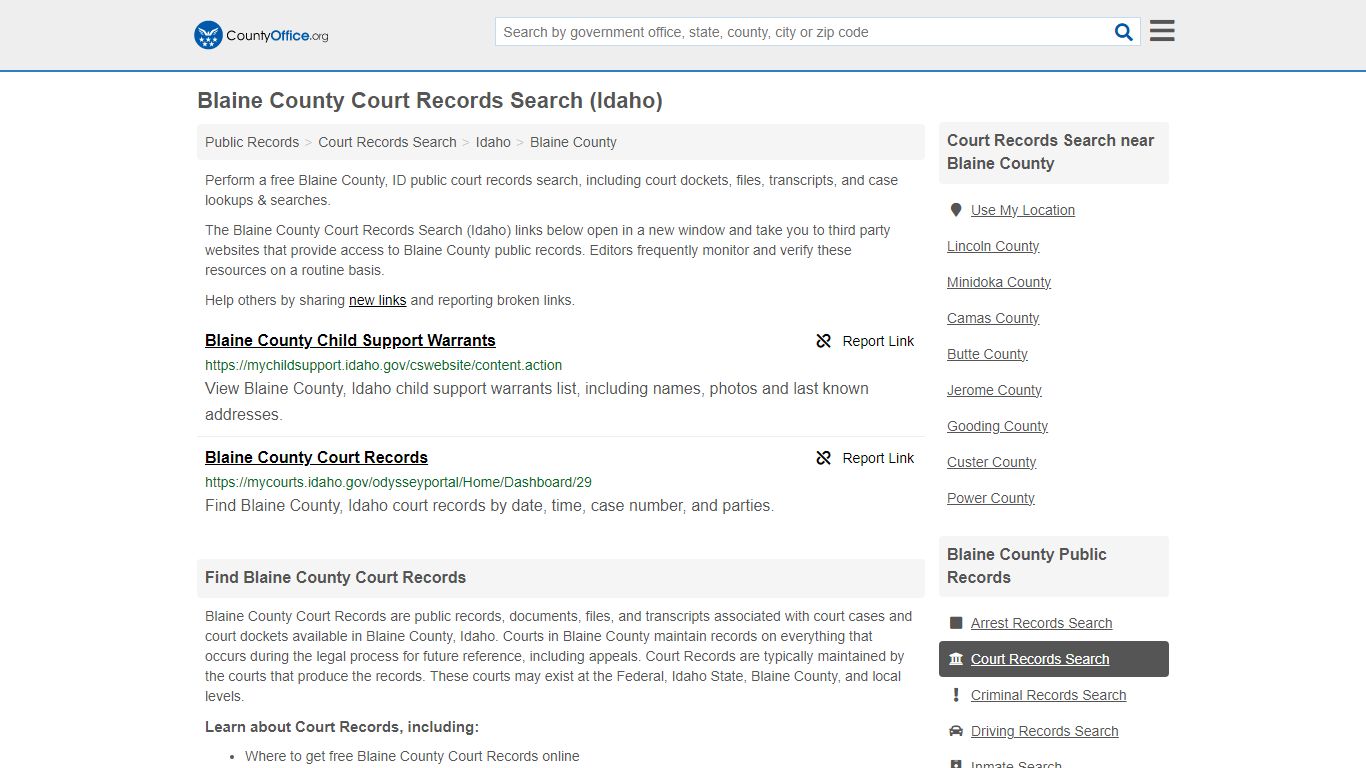Open Court Records Search breadcrumb
1366x768 pixels.
387,142
